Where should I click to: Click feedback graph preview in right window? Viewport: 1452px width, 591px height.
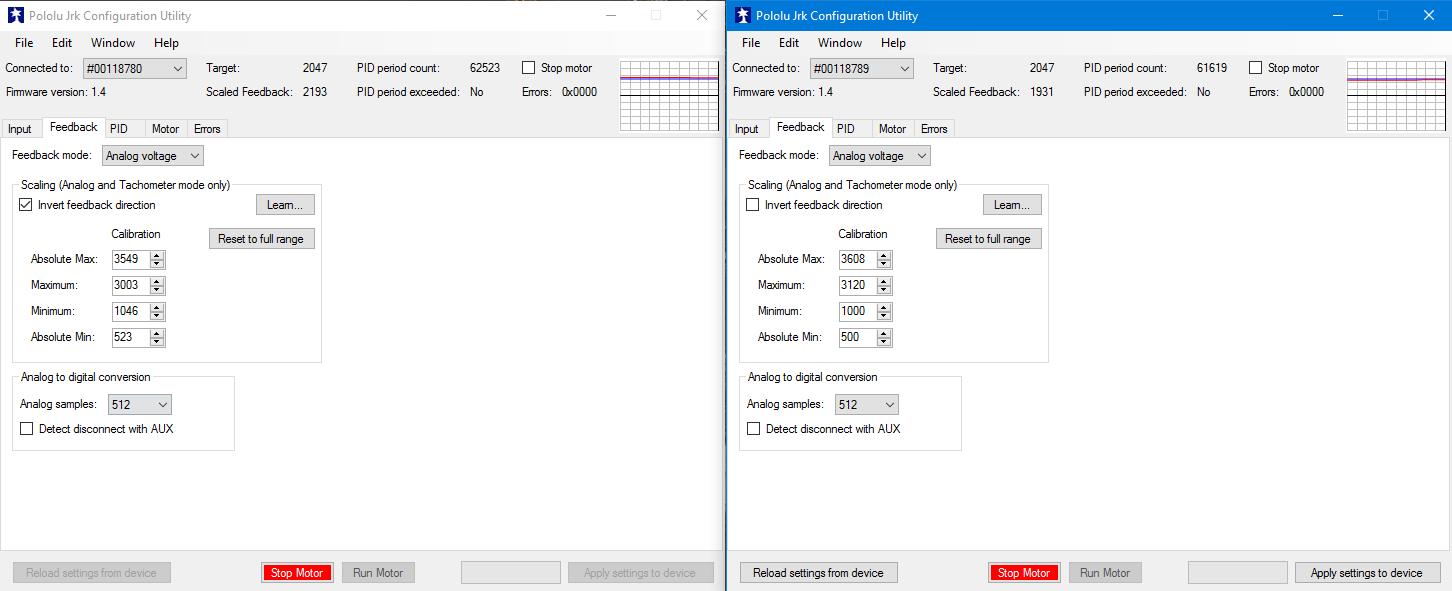tap(1396, 96)
